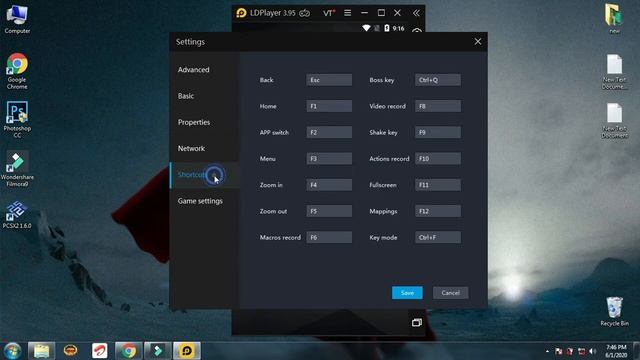Close the Settings dialog

[478, 42]
